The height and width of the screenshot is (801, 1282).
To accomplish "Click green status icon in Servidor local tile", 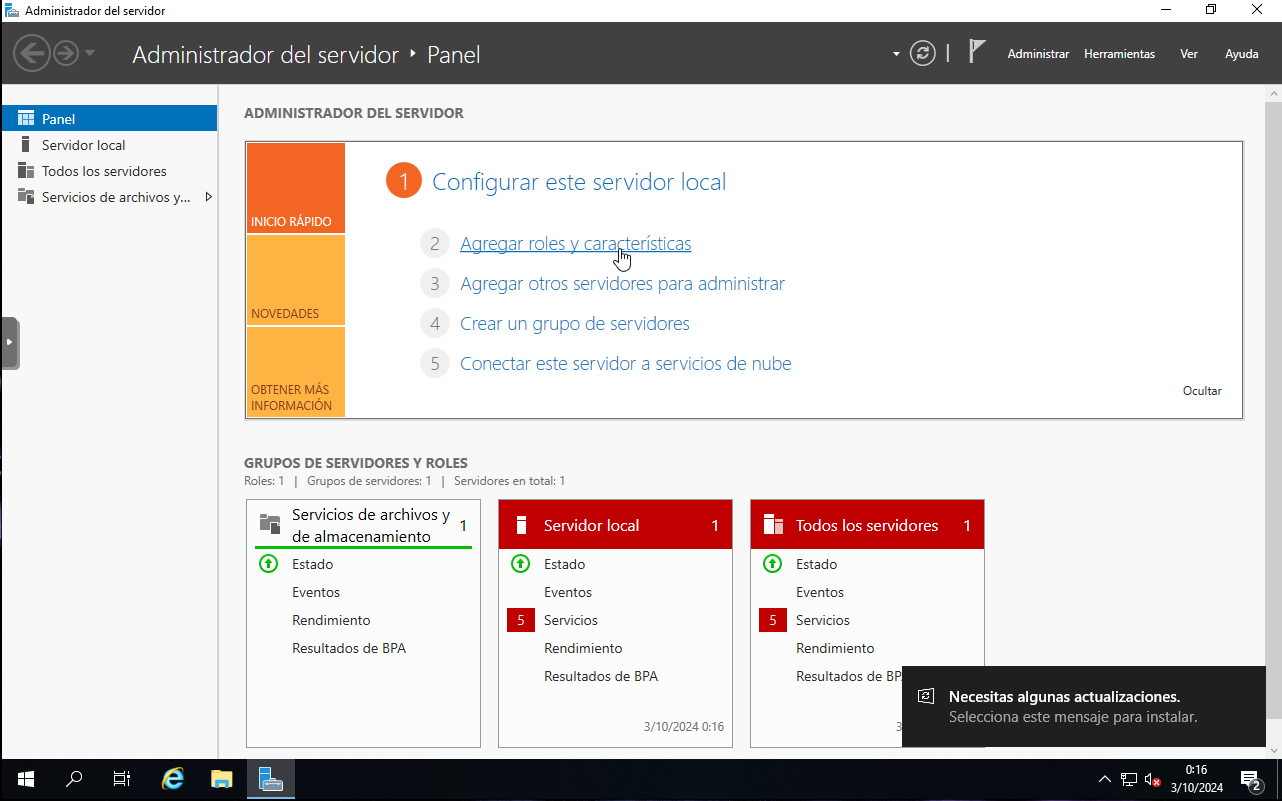I will click(520, 564).
